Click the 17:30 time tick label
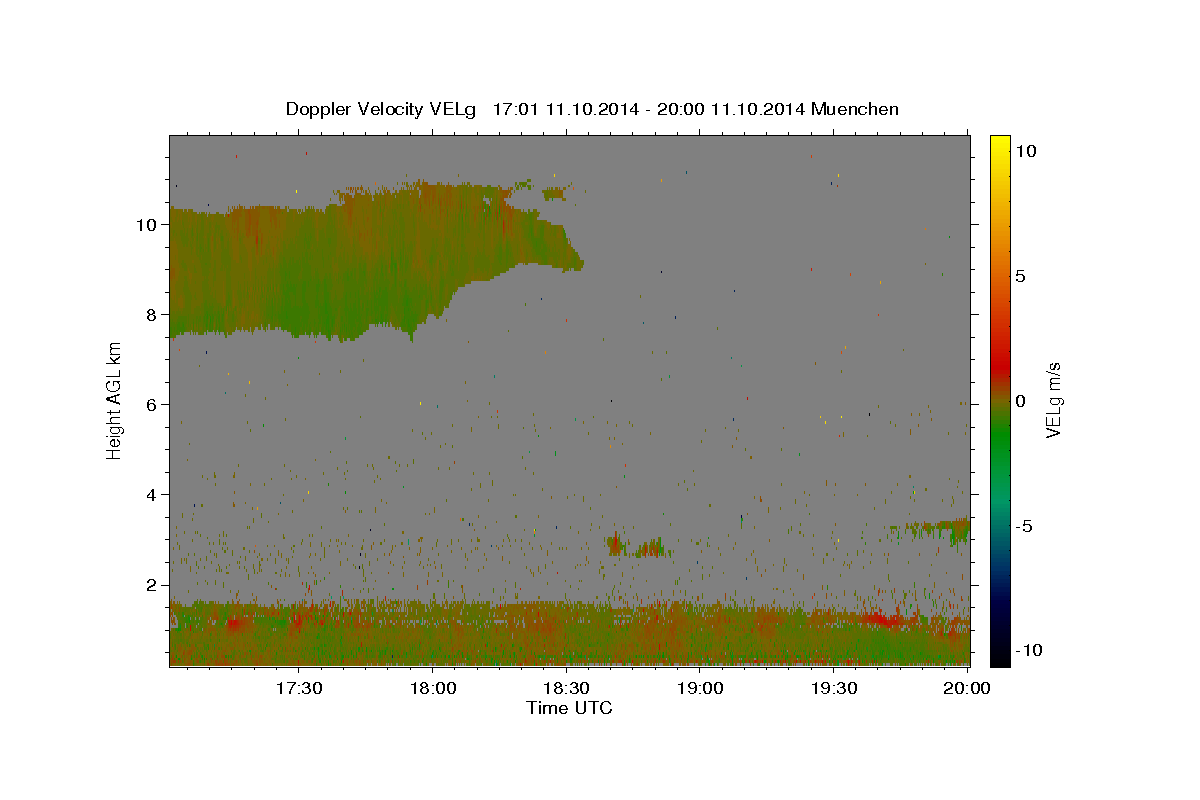1200x800 pixels. point(299,689)
